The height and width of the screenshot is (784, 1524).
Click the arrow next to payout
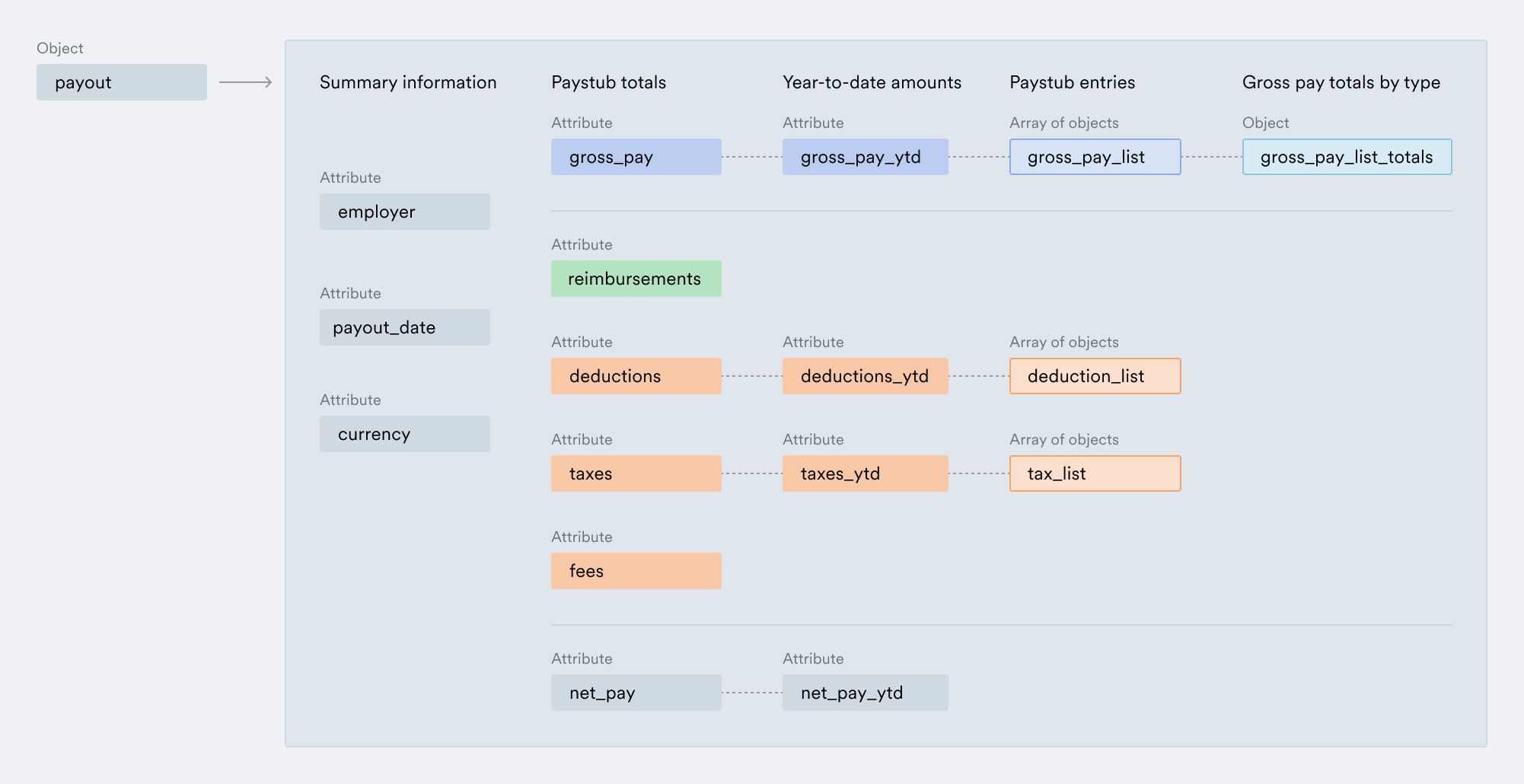(x=245, y=82)
